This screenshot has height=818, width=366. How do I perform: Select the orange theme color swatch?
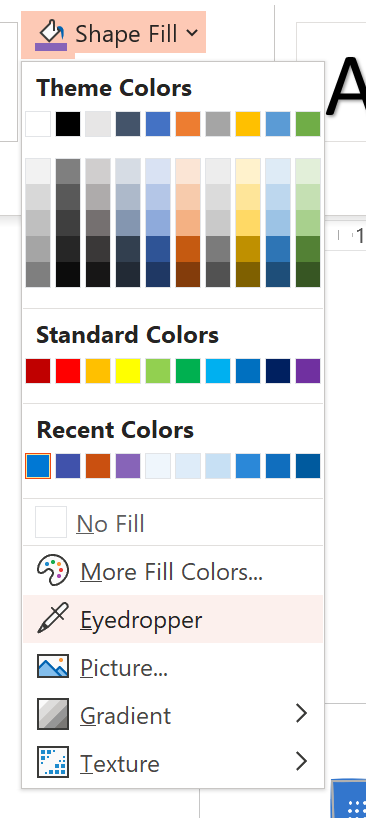pos(188,124)
